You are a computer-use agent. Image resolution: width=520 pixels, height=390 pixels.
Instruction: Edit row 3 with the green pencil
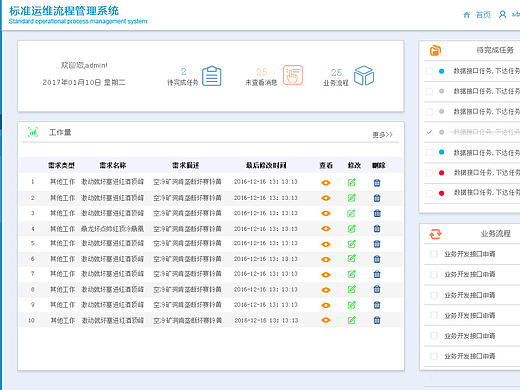352,213
